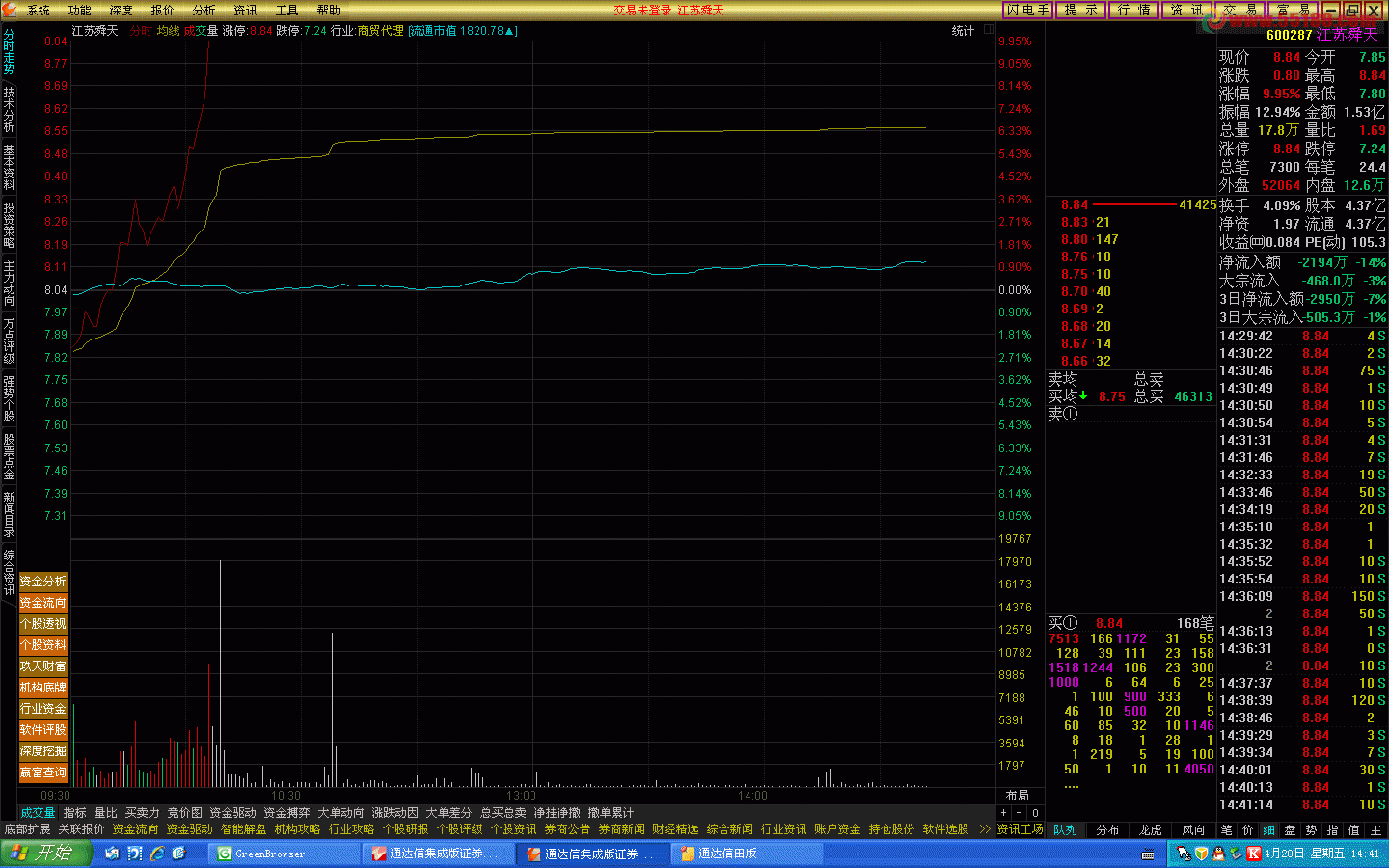Click the 富易 button in the title bar

pyautogui.click(x=1294, y=10)
